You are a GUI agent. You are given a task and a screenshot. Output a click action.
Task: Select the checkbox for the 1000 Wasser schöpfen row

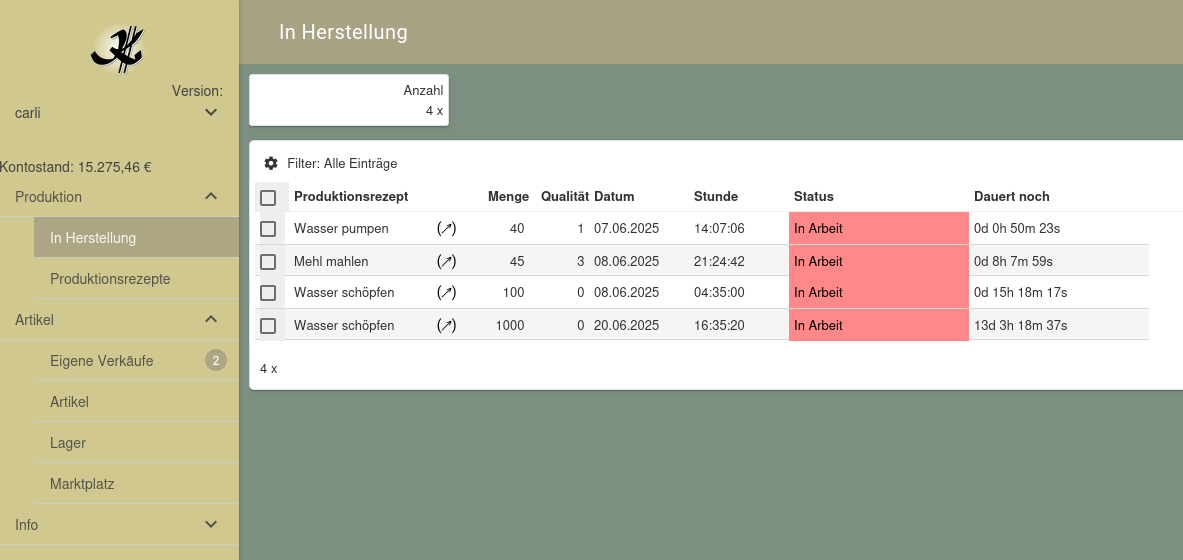[x=268, y=326]
